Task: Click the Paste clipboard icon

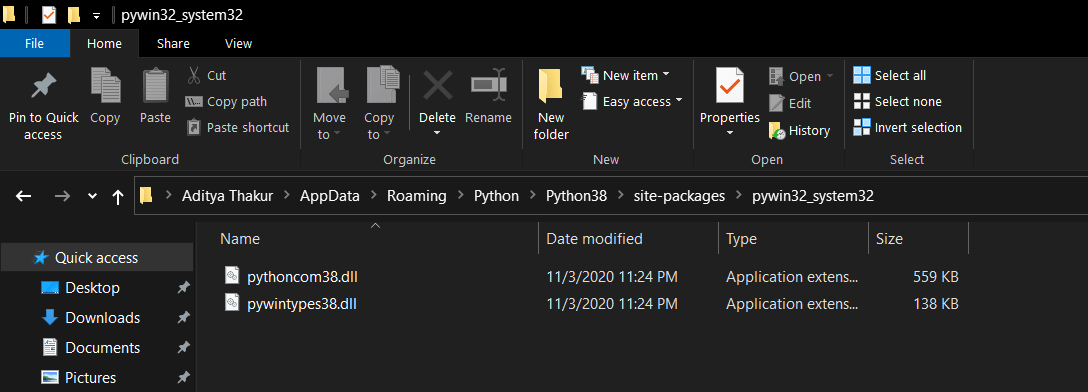Action: (x=155, y=85)
